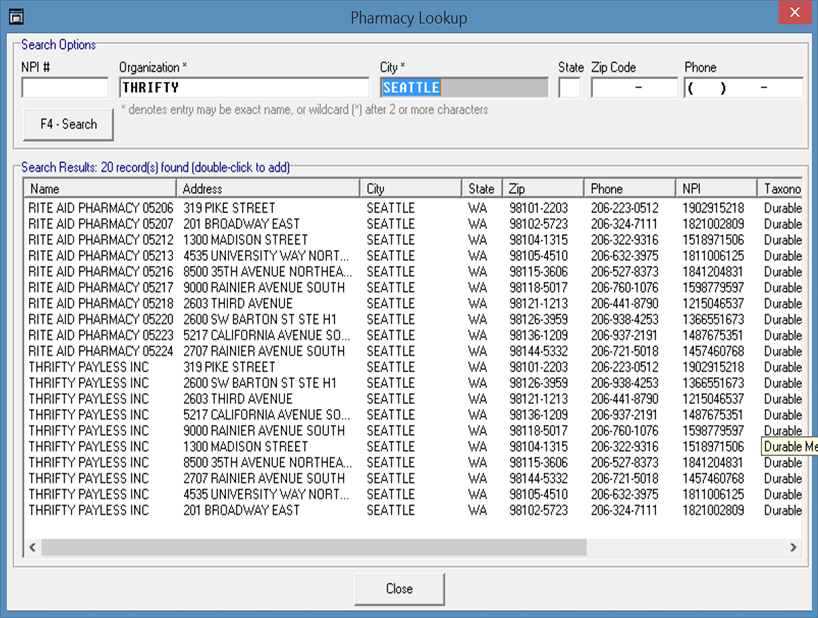This screenshot has height=618, width=818.
Task: Click the Phone number input field
Action: coord(744,88)
